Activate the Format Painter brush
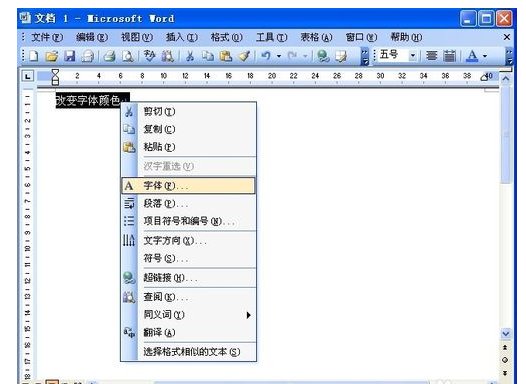 (x=244, y=56)
